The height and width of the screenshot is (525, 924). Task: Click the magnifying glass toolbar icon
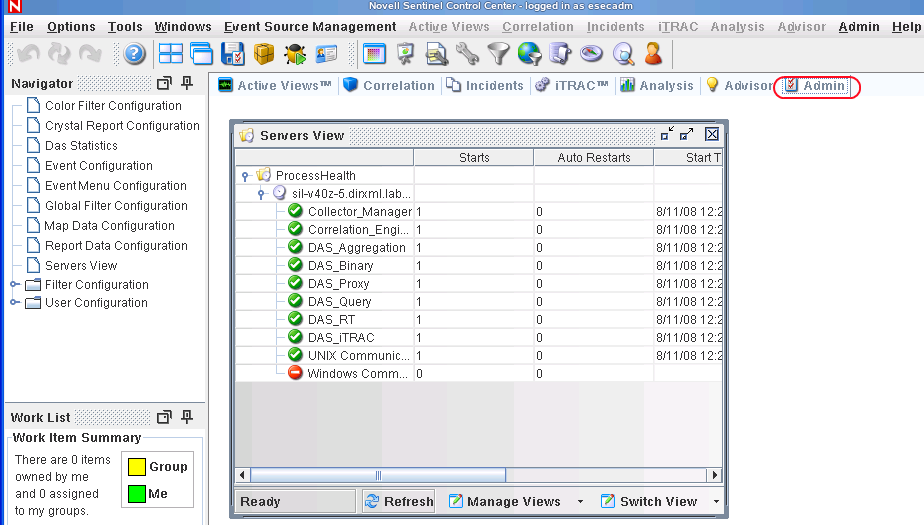point(623,54)
